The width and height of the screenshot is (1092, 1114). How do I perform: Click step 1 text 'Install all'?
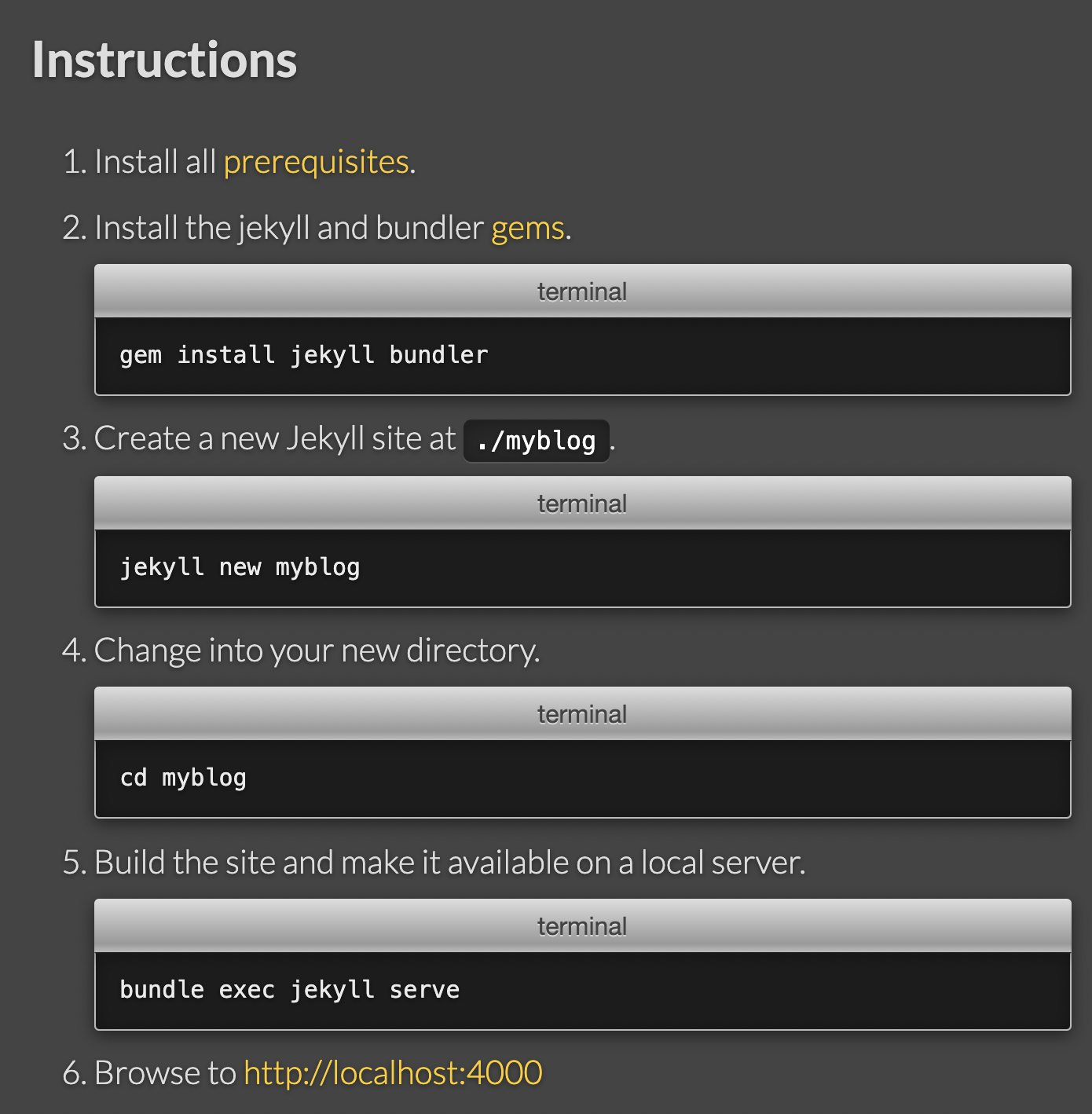156,163
